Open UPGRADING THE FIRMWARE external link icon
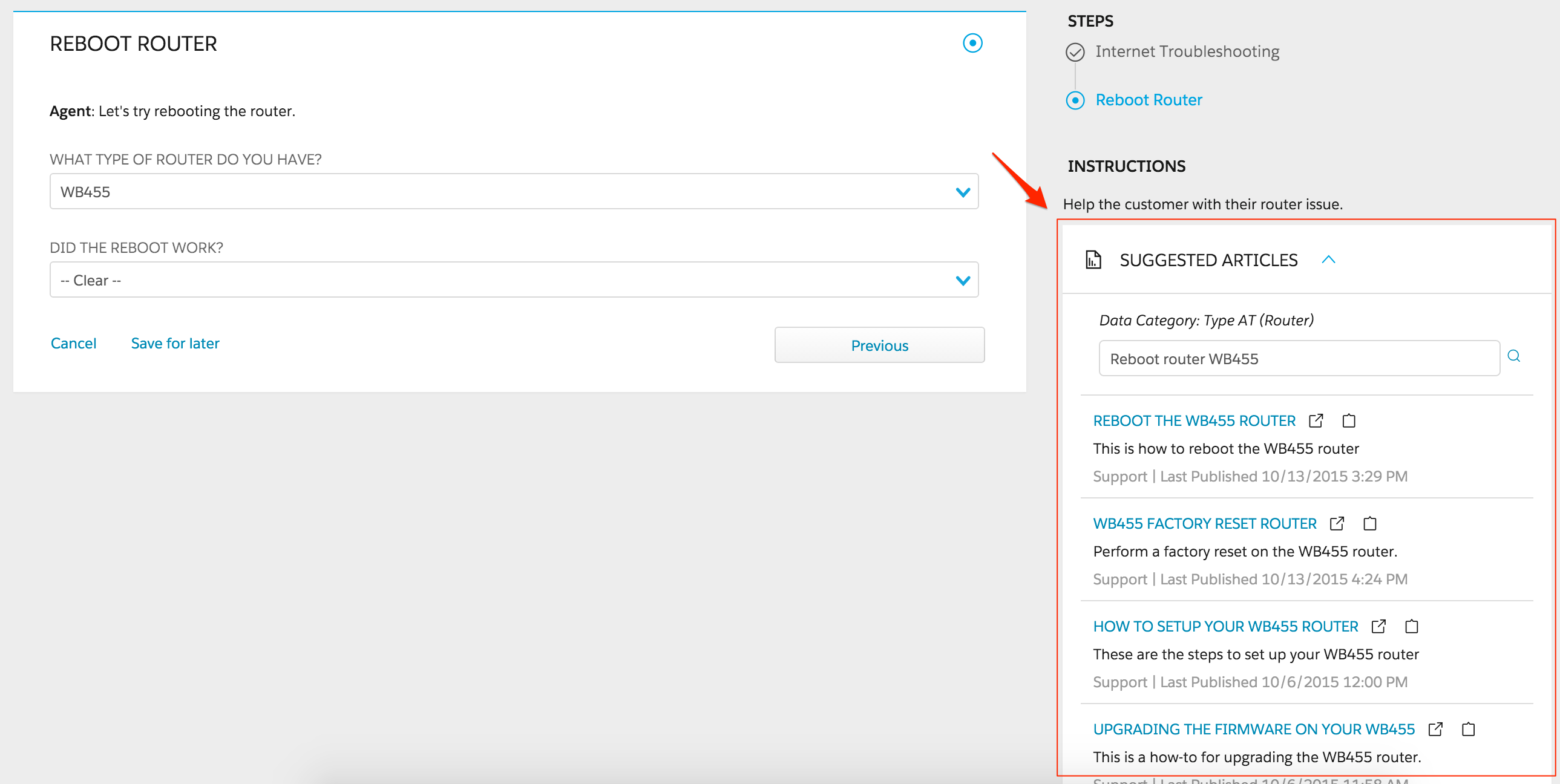Viewport: 1560px width, 784px height. (x=1435, y=730)
